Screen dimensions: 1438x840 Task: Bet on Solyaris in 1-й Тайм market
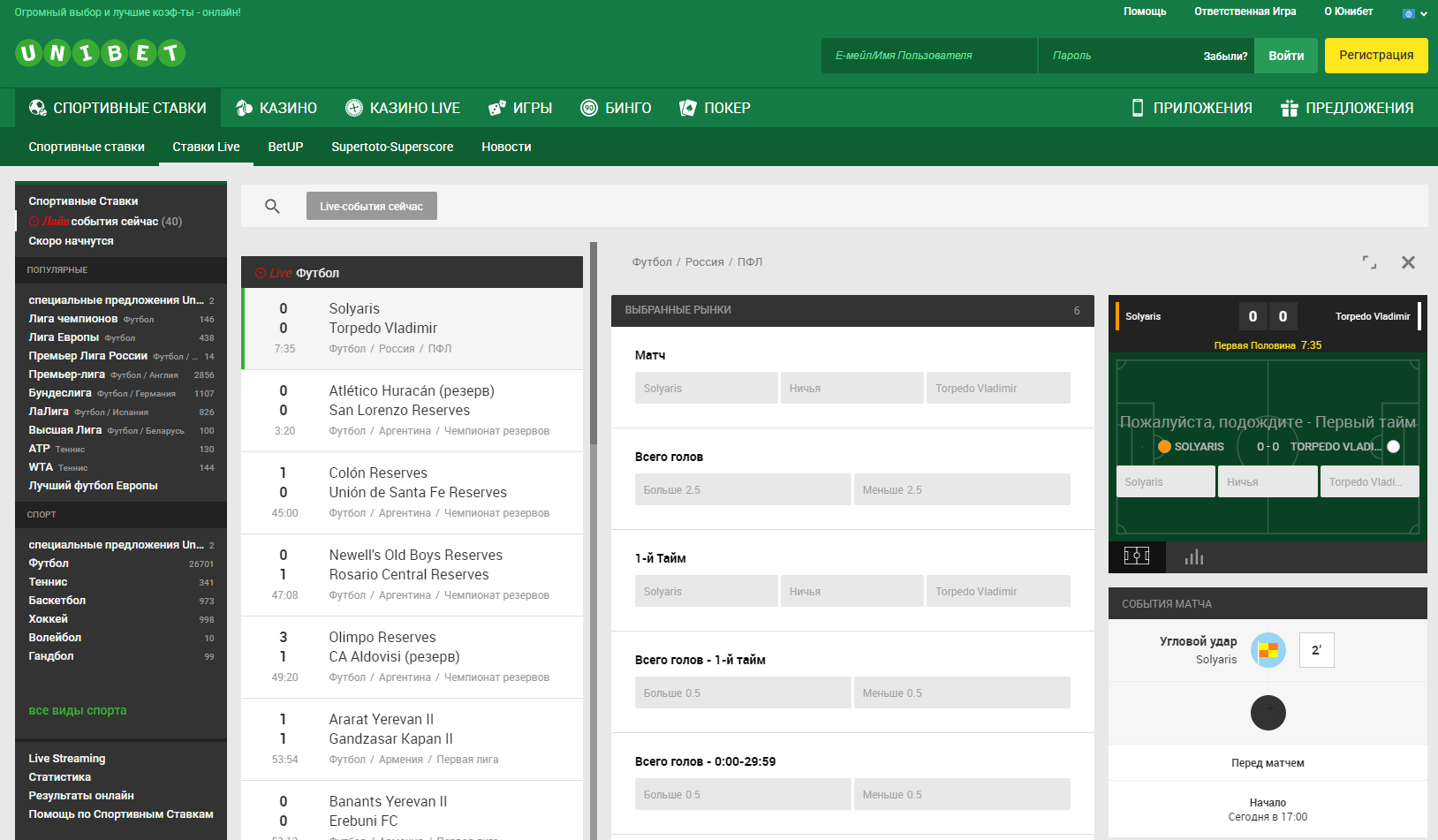point(706,591)
